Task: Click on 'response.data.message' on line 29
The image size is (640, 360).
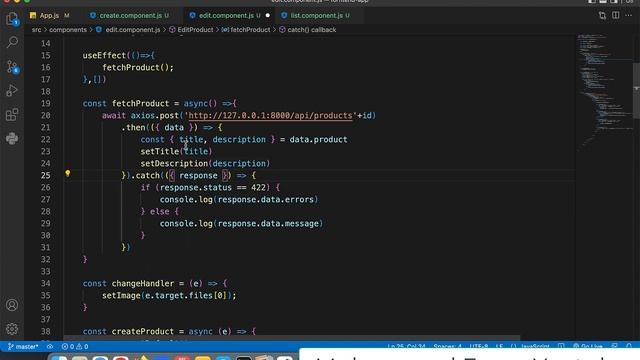Action: 268,224
